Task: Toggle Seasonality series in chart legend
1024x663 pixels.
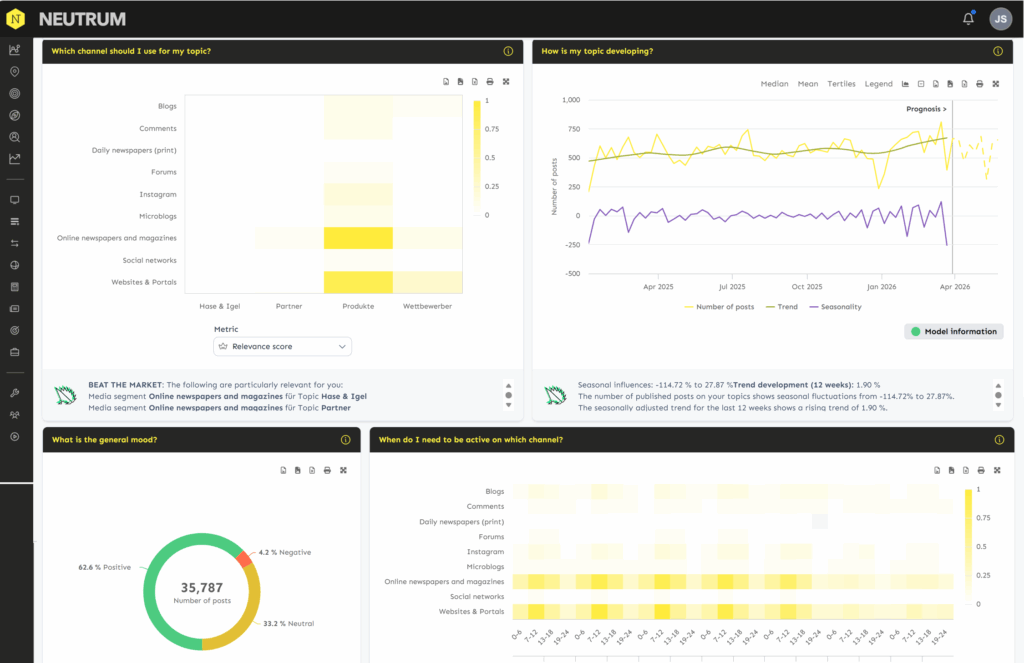Action: (x=835, y=307)
